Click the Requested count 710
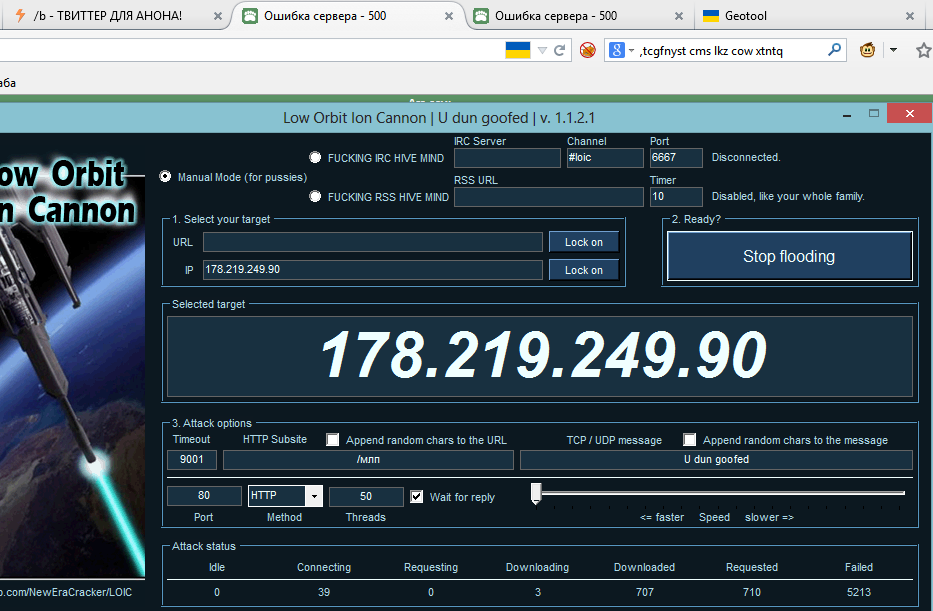933x611 pixels. click(x=752, y=592)
